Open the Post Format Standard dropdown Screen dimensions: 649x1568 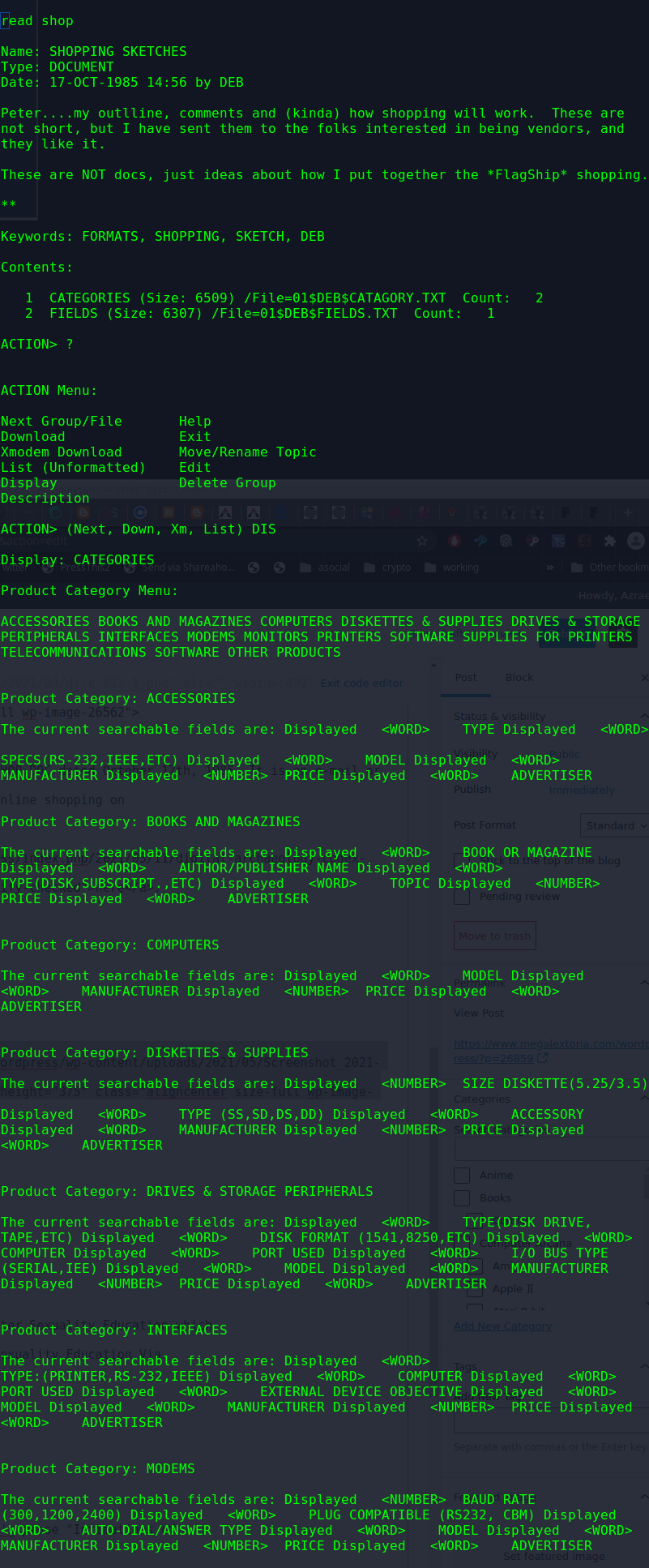(x=615, y=825)
